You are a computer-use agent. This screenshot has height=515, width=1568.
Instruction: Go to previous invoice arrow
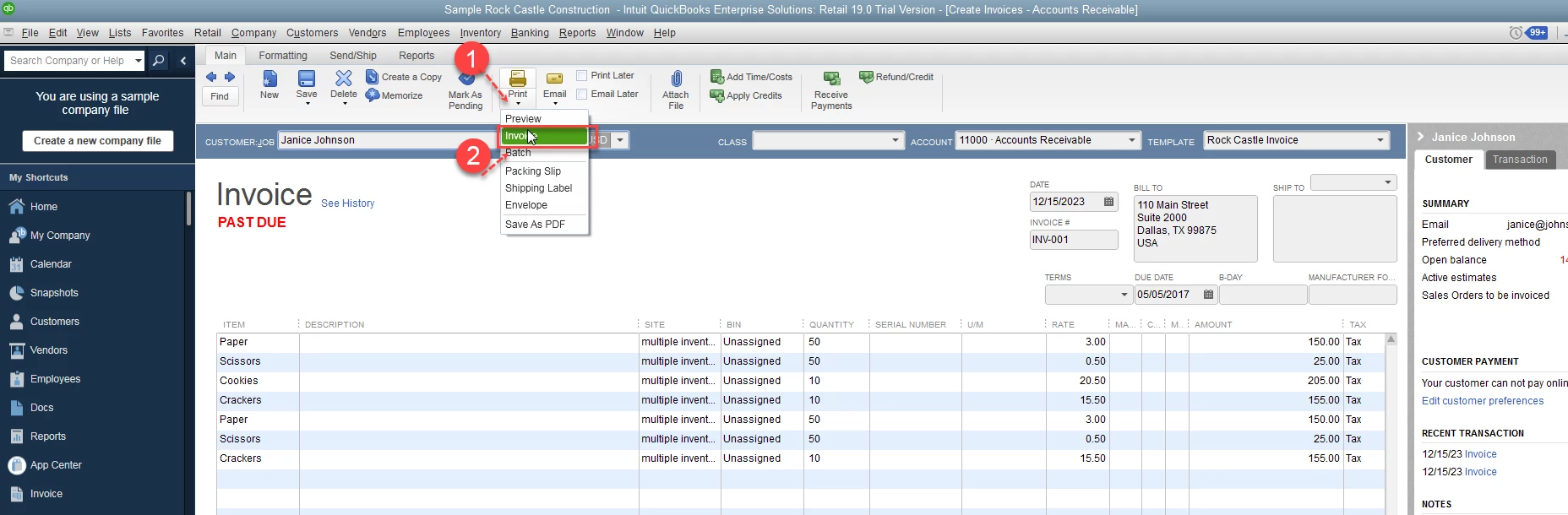click(211, 77)
